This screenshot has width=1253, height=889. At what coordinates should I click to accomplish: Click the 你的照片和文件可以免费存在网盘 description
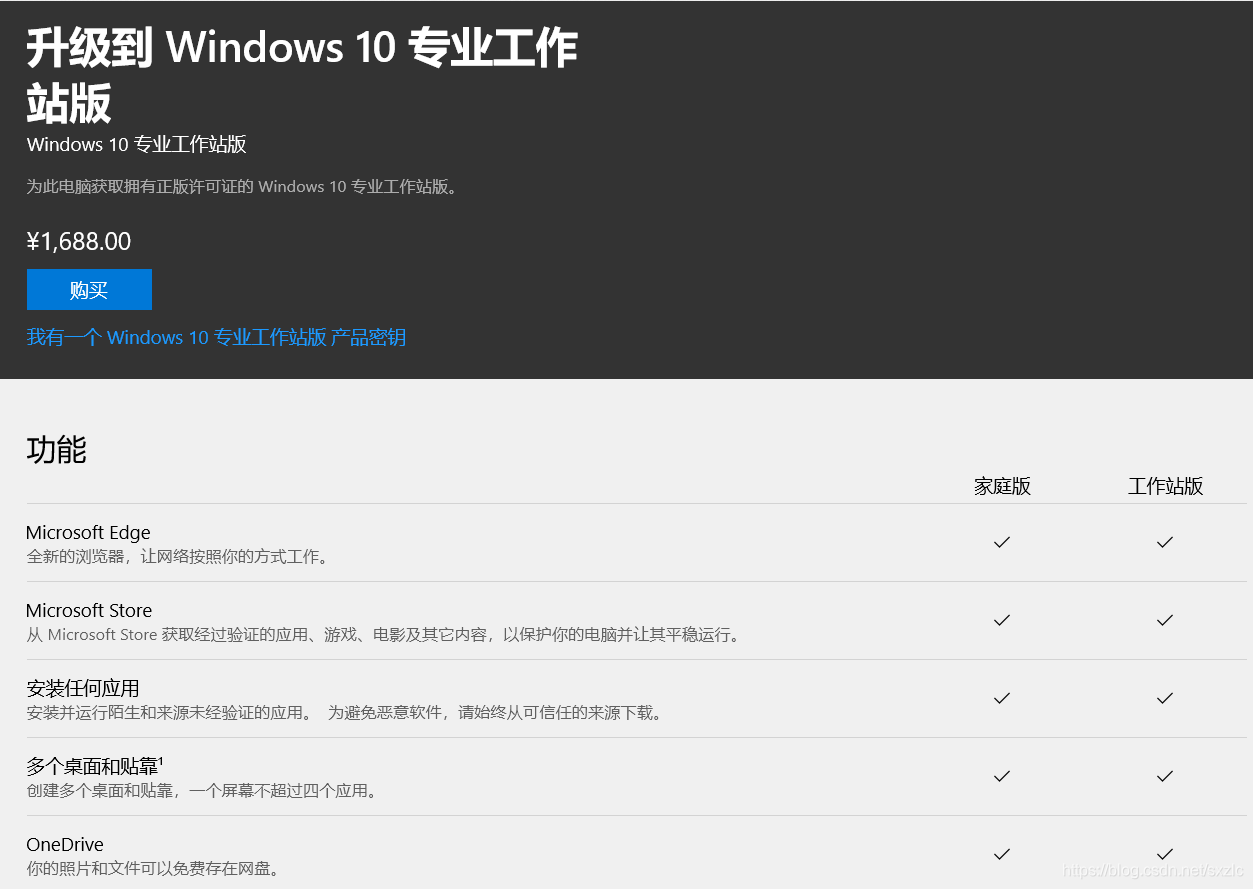[153, 869]
